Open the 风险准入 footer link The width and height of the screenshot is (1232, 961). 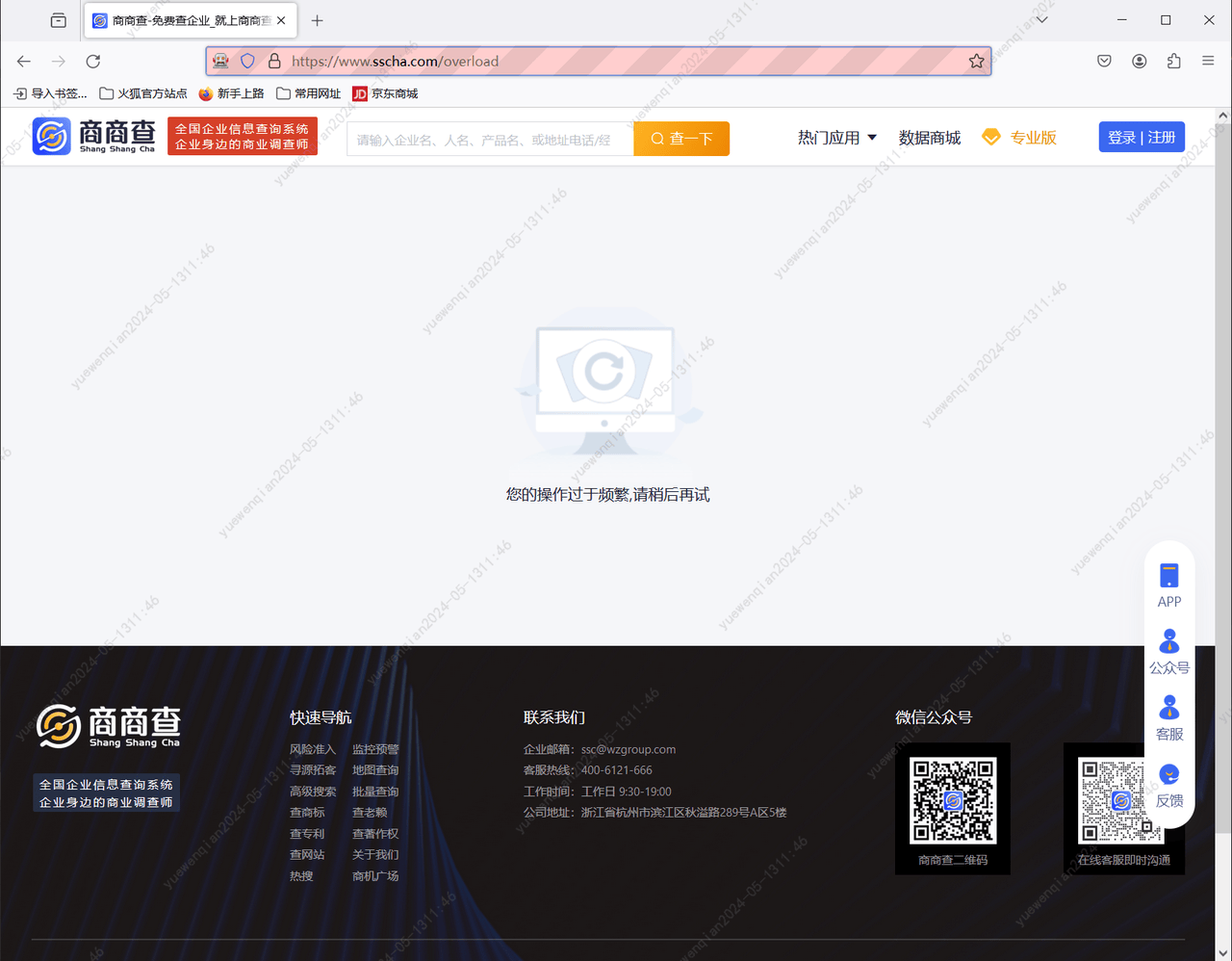(313, 749)
